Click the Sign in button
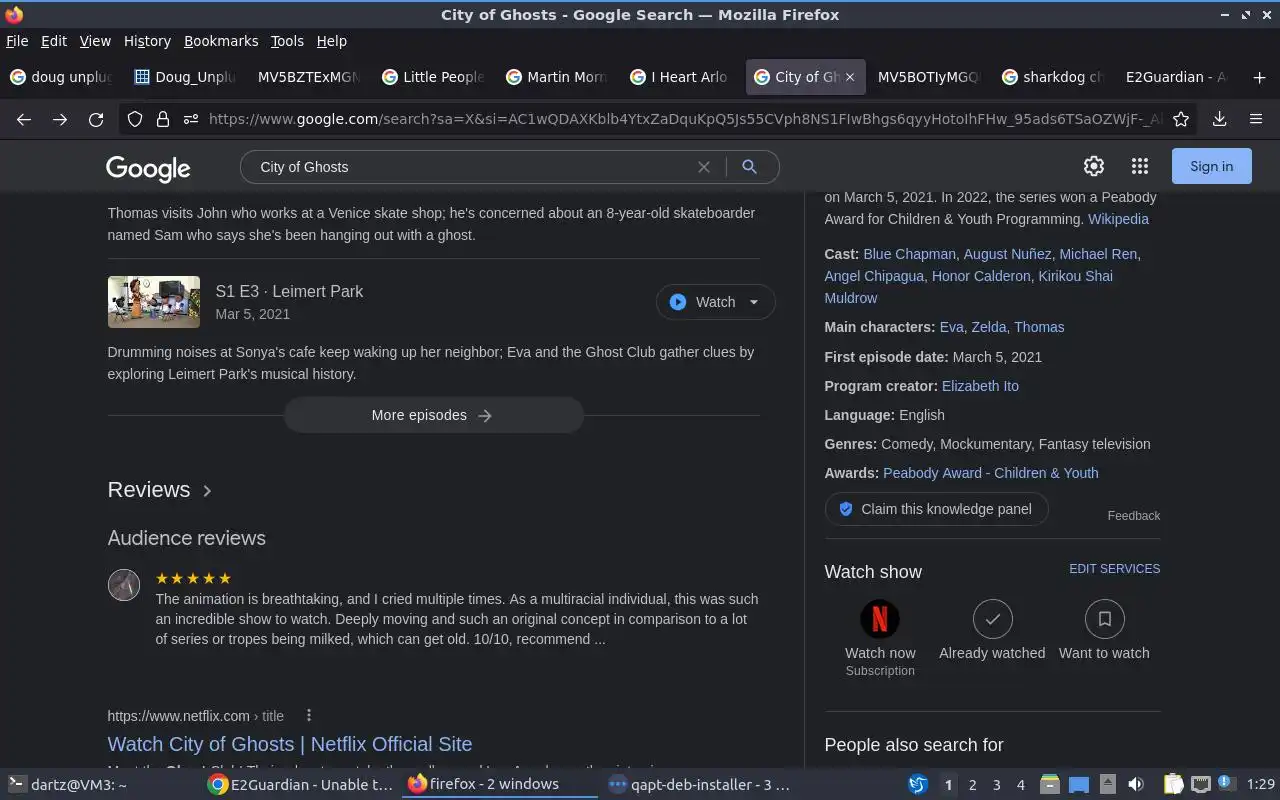 click(1212, 166)
